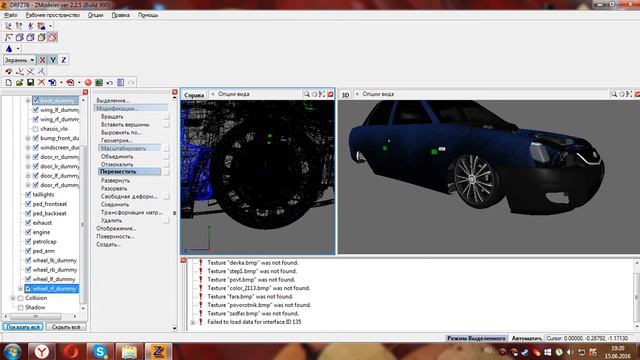Screen dimensions: 640x360
Task: Uncheck the wing_lf_dummy checkbox
Action: (x=36, y=110)
